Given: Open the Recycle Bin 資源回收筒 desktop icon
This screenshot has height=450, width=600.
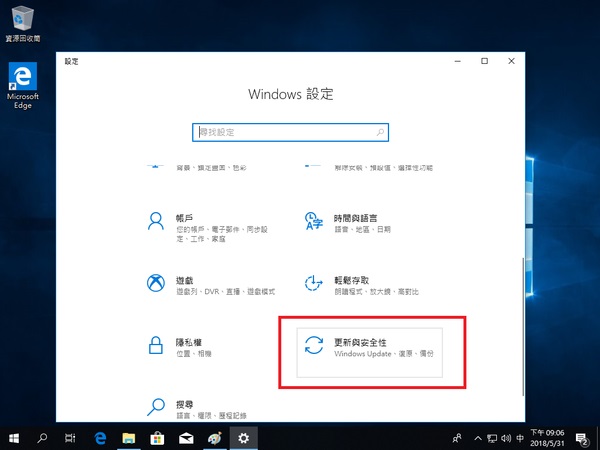Looking at the screenshot, I should [x=23, y=22].
